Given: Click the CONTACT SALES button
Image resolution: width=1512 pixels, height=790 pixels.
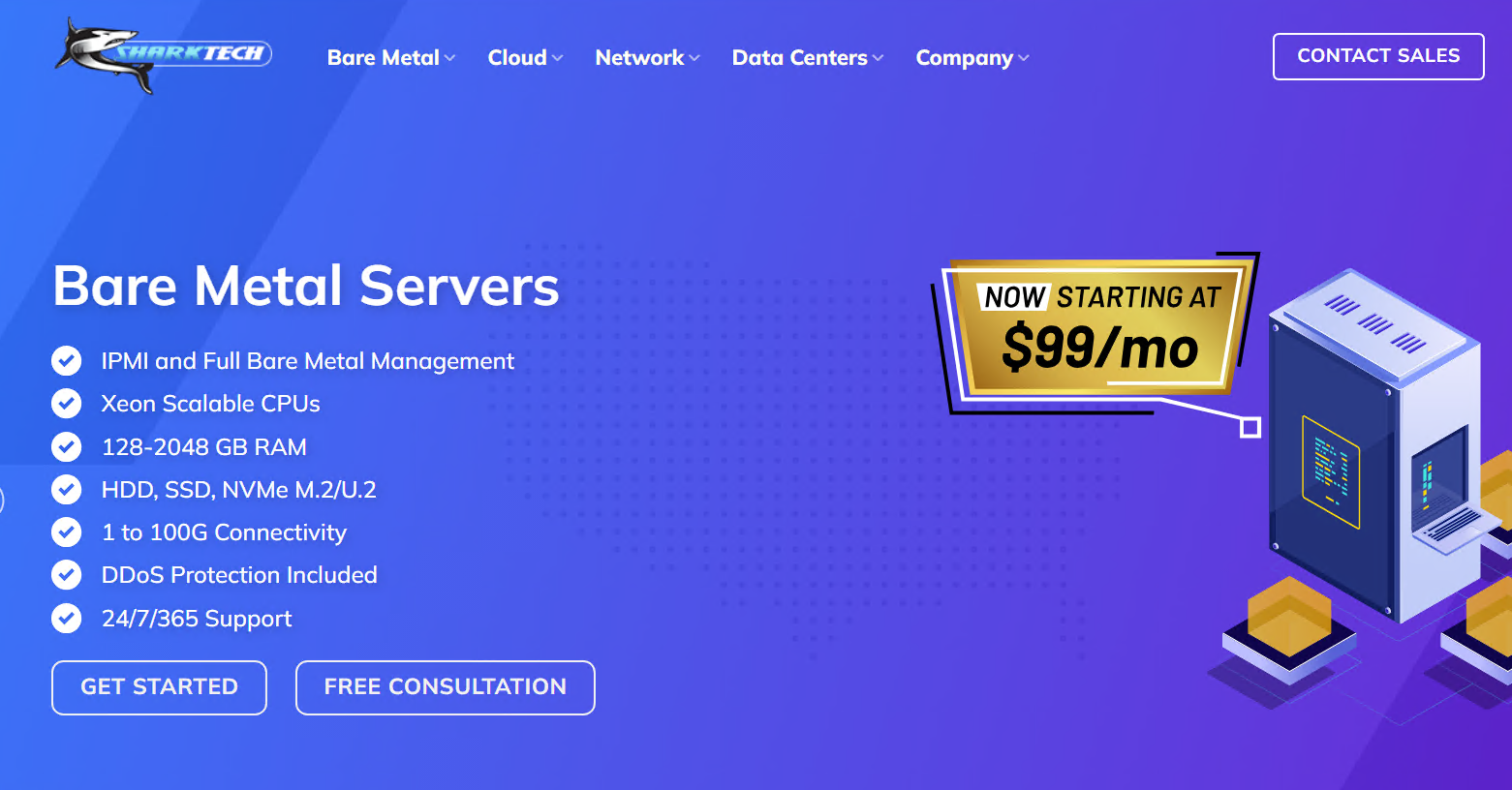Looking at the screenshot, I should (x=1378, y=56).
